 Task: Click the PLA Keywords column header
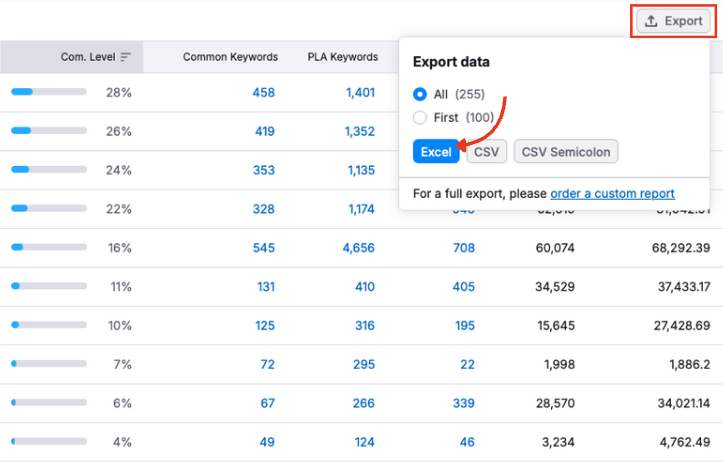(342, 57)
